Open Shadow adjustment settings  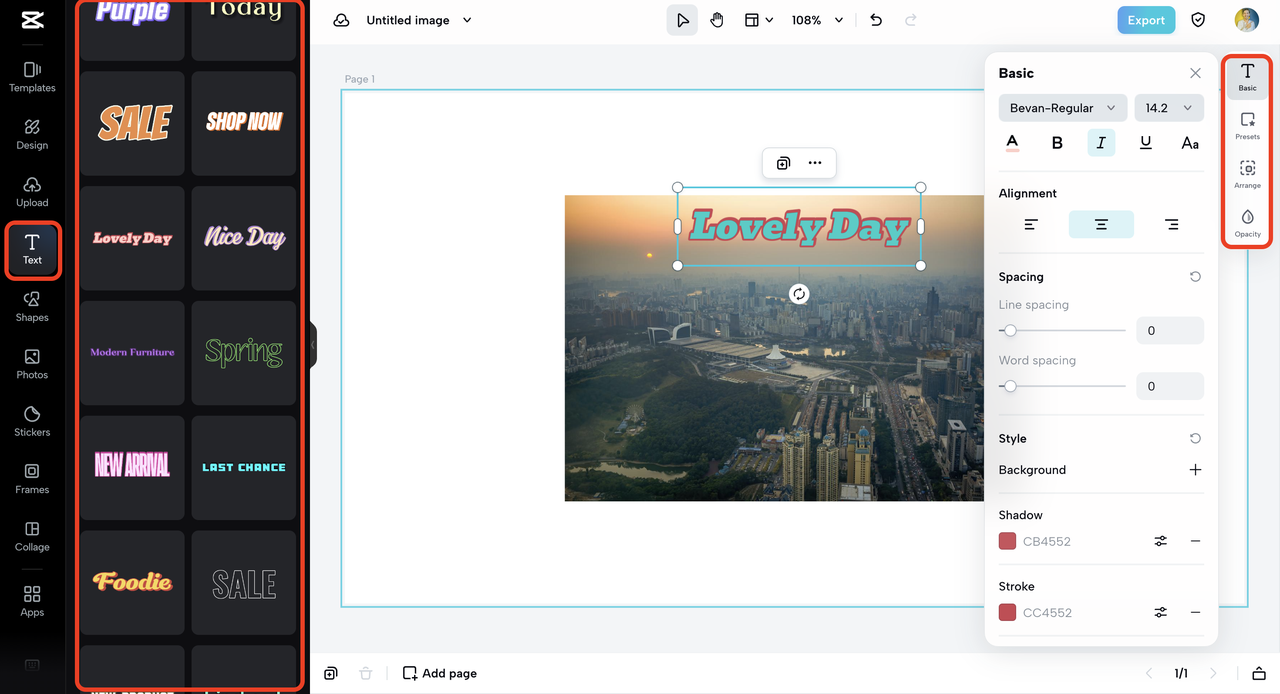tap(1161, 541)
